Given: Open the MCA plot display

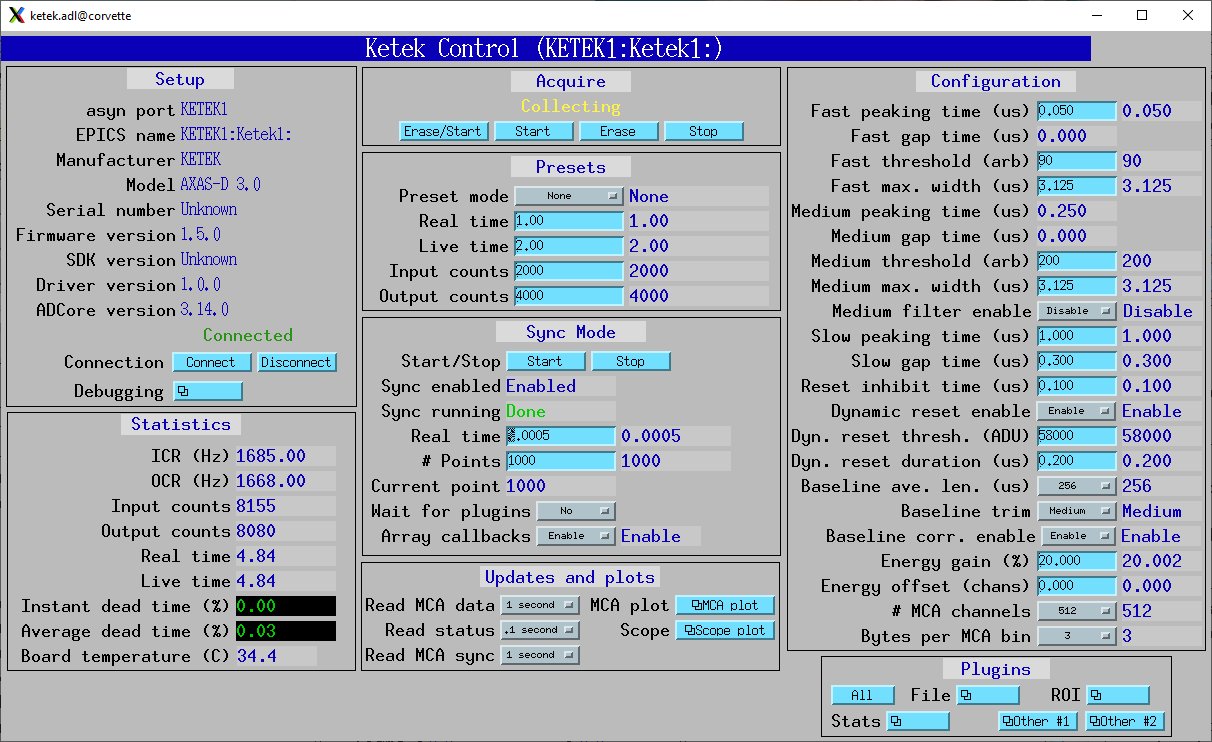Looking at the screenshot, I should pos(725,605).
